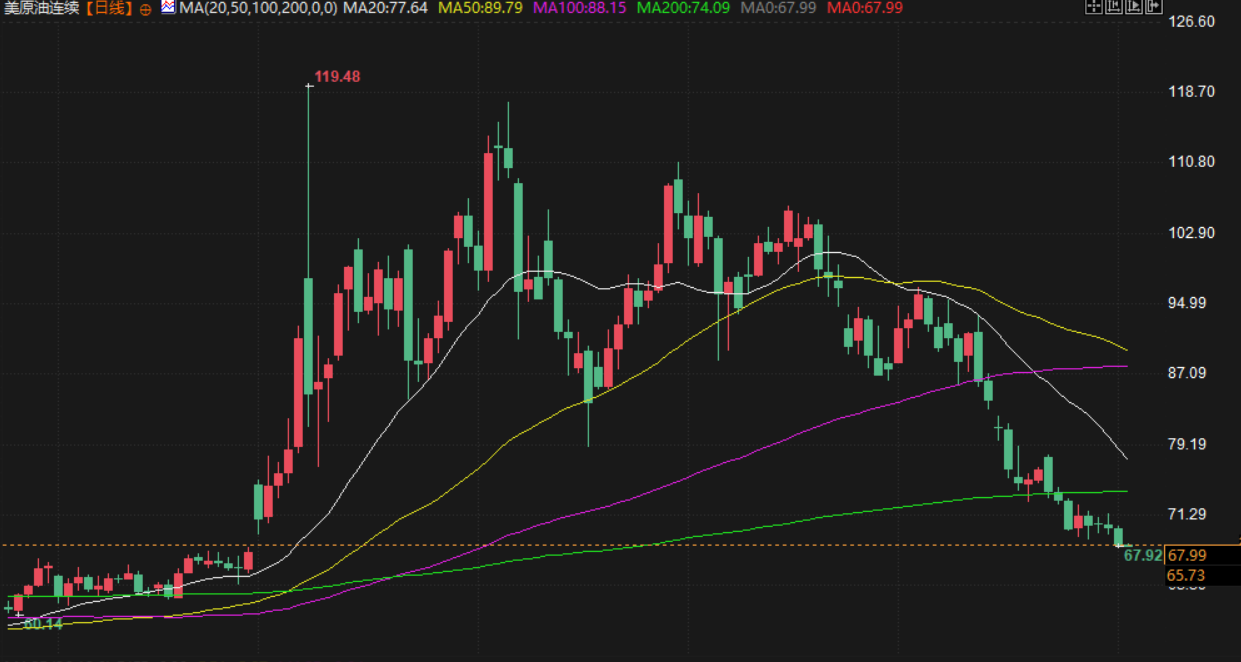Select the yellow MA50:89.79 label
Screen dimensions: 1241x662
click(x=480, y=8)
